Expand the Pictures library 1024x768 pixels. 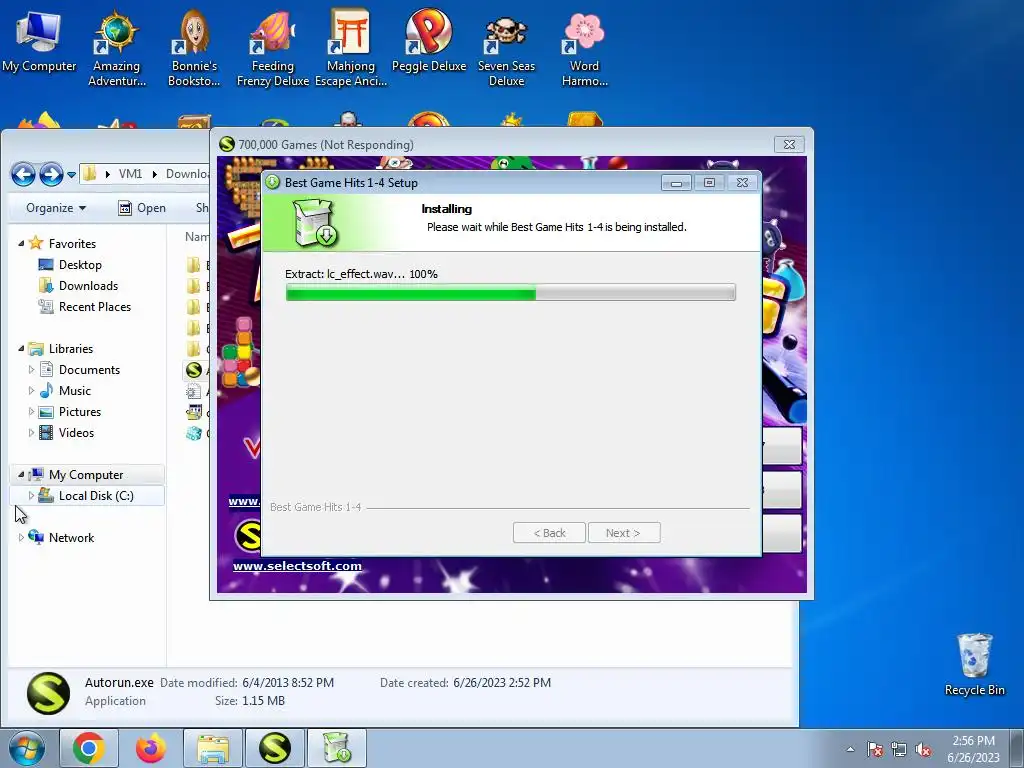pyautogui.click(x=31, y=411)
